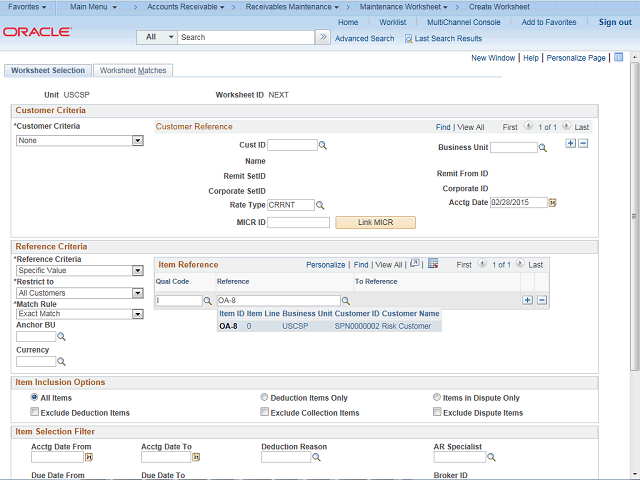
Task: Delete the Item Reference row
Action: click(x=542, y=300)
